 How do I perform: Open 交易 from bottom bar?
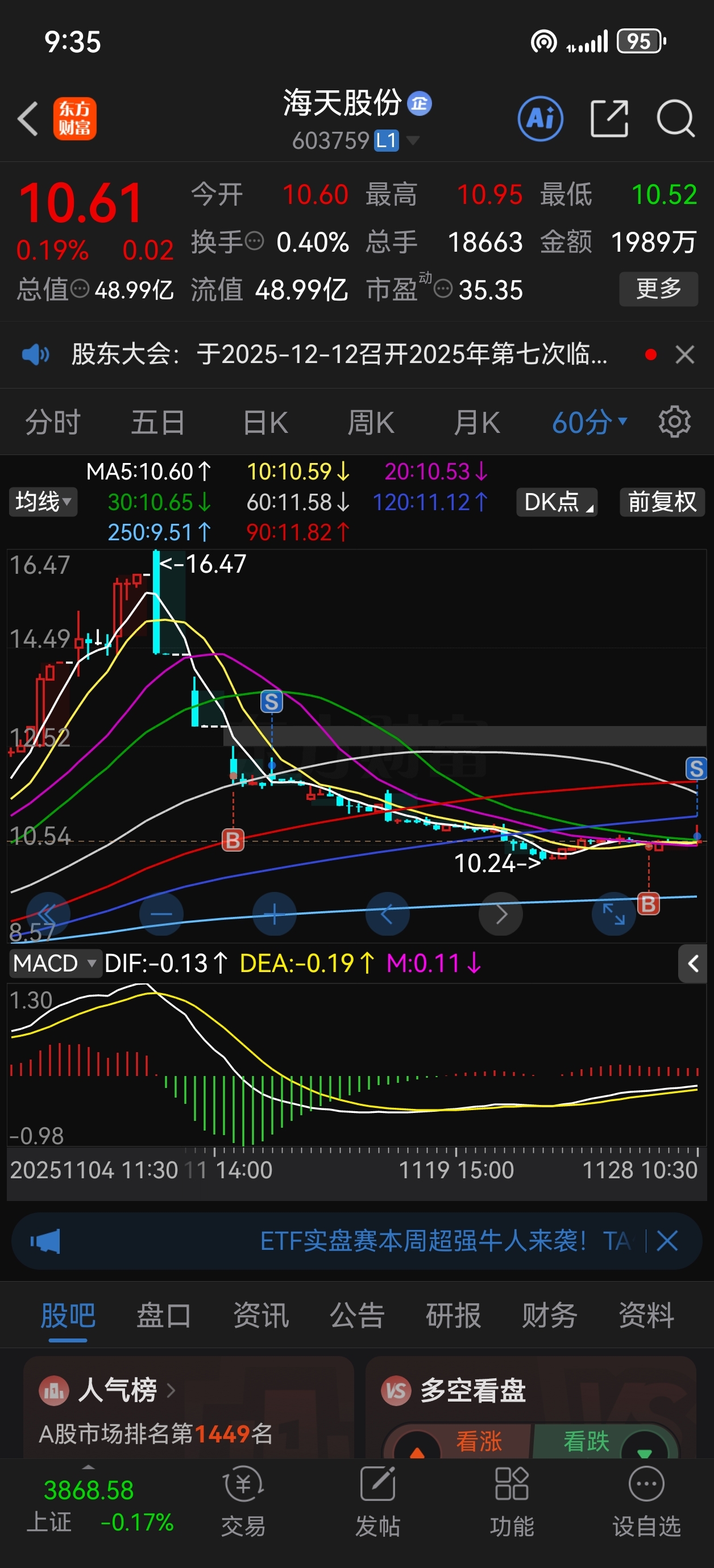tap(243, 1500)
